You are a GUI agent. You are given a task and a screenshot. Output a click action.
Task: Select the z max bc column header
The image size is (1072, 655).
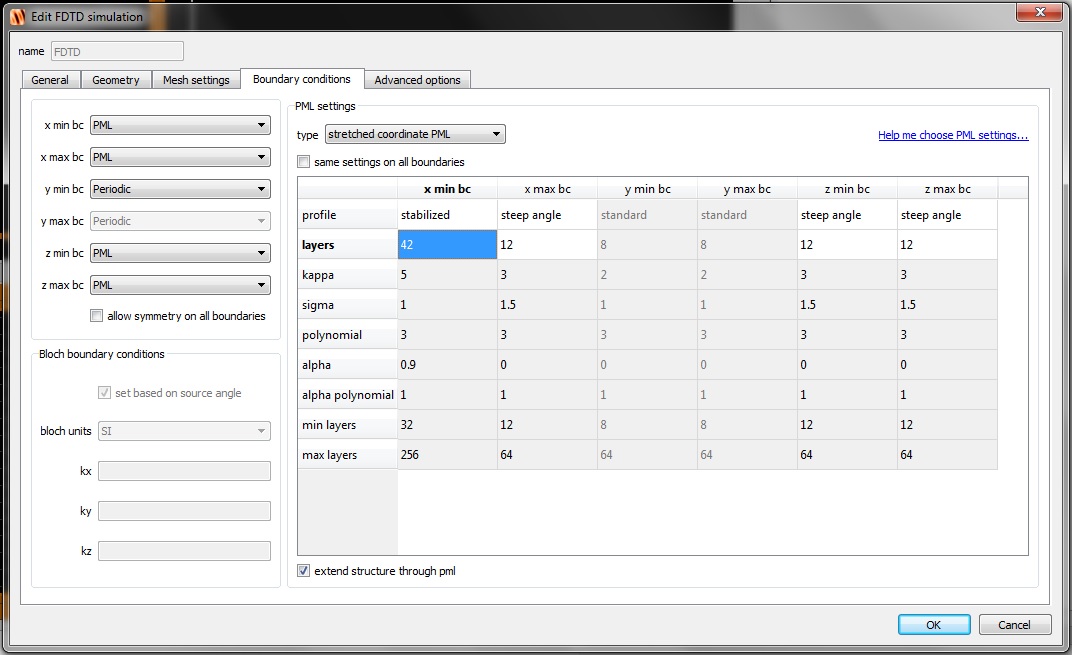tap(948, 189)
